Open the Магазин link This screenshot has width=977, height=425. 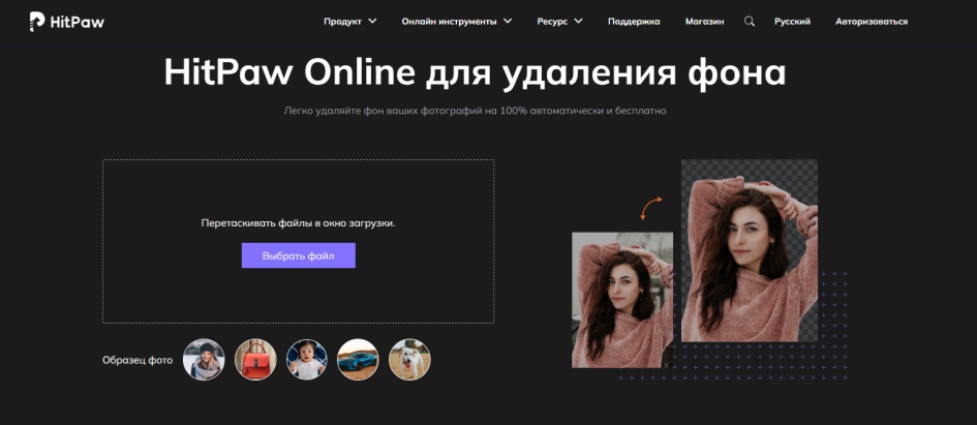click(x=705, y=21)
